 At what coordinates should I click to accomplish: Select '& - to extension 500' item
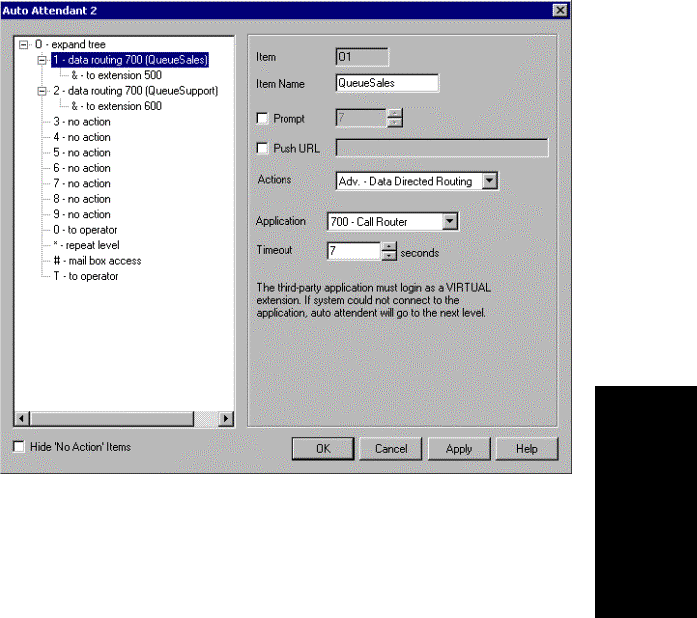(116, 75)
